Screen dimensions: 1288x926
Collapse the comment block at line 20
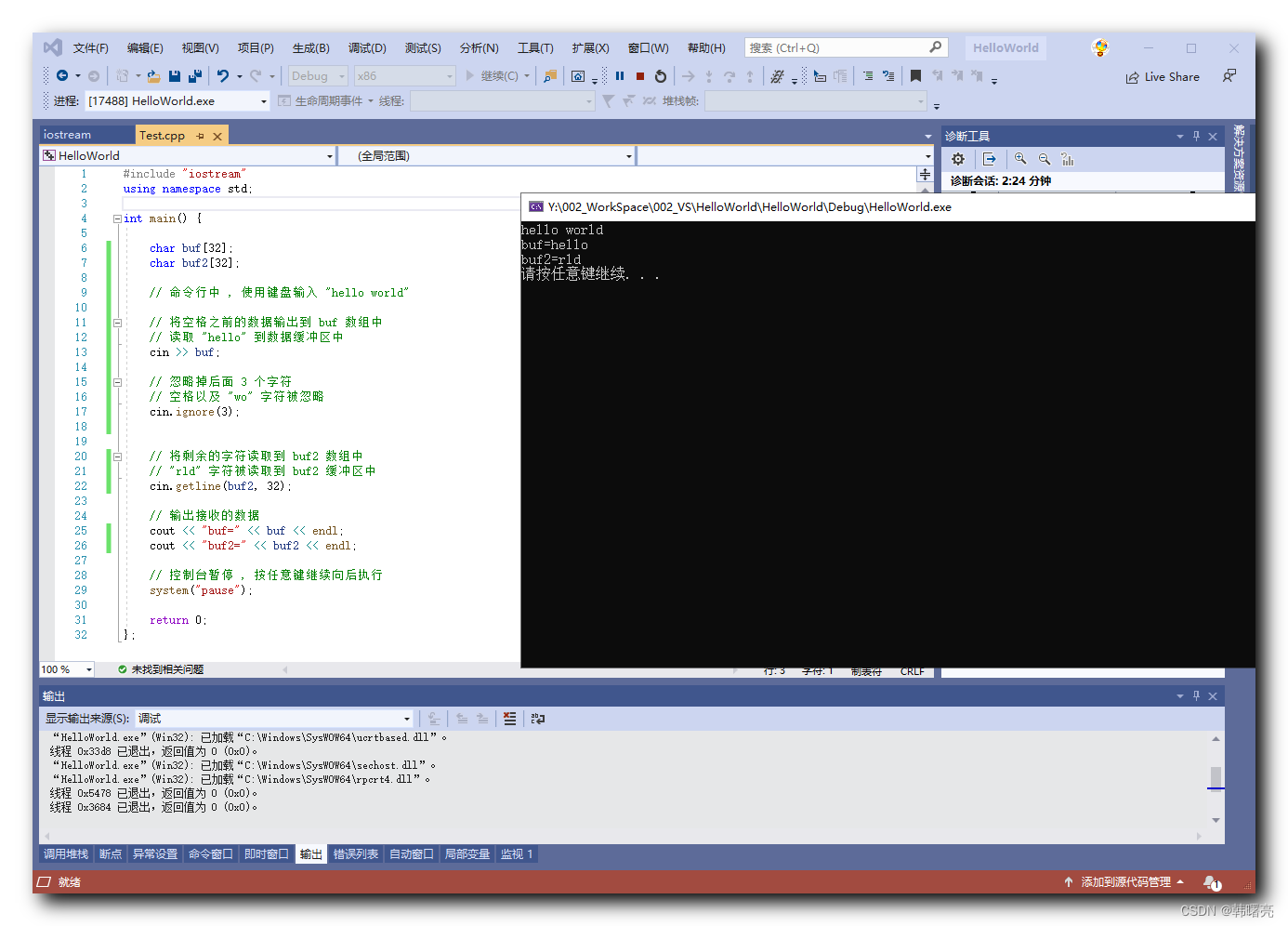pyautogui.click(x=117, y=456)
